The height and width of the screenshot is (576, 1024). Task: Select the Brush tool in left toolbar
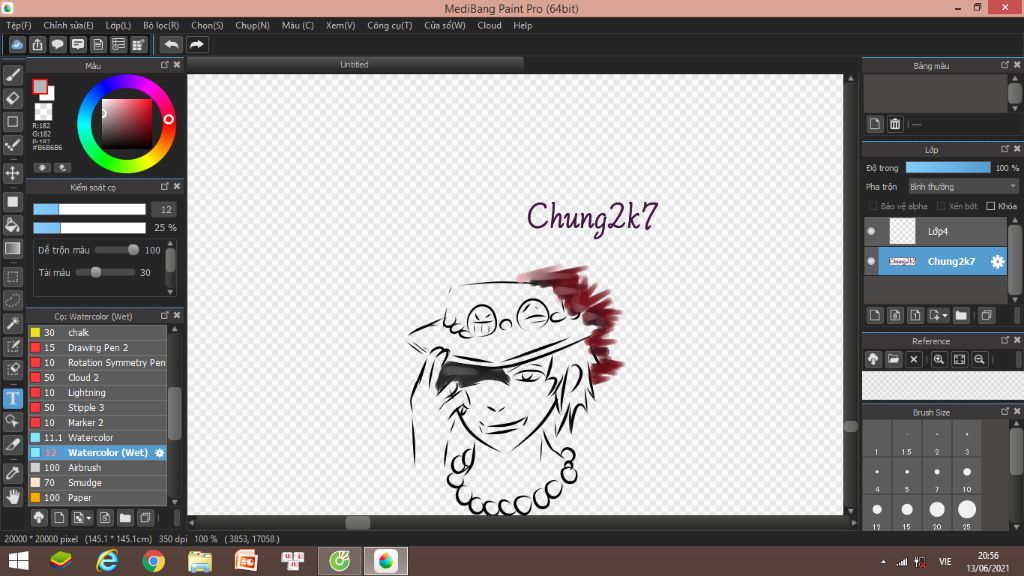[12, 75]
